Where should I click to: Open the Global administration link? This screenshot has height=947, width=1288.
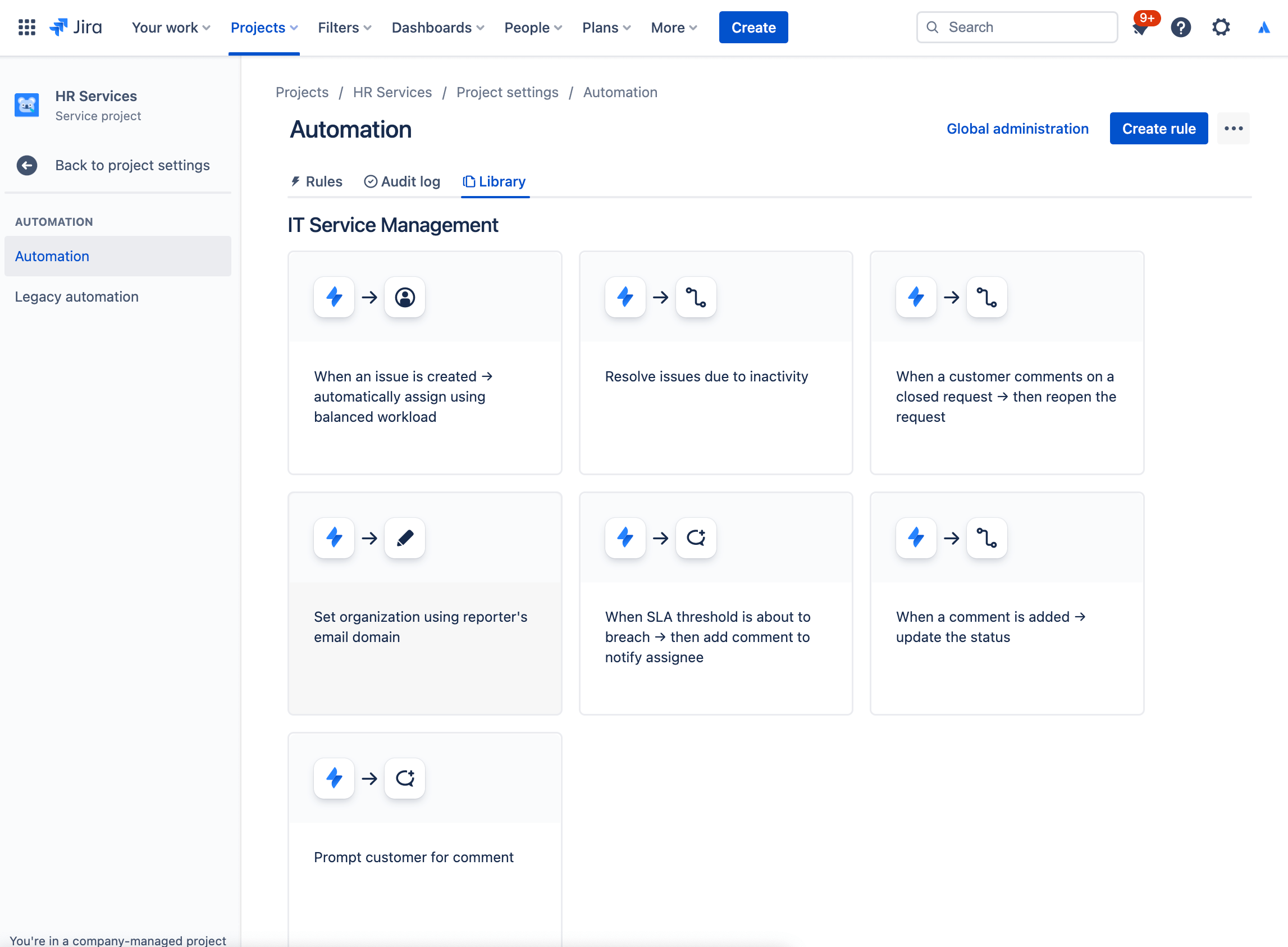1017,128
